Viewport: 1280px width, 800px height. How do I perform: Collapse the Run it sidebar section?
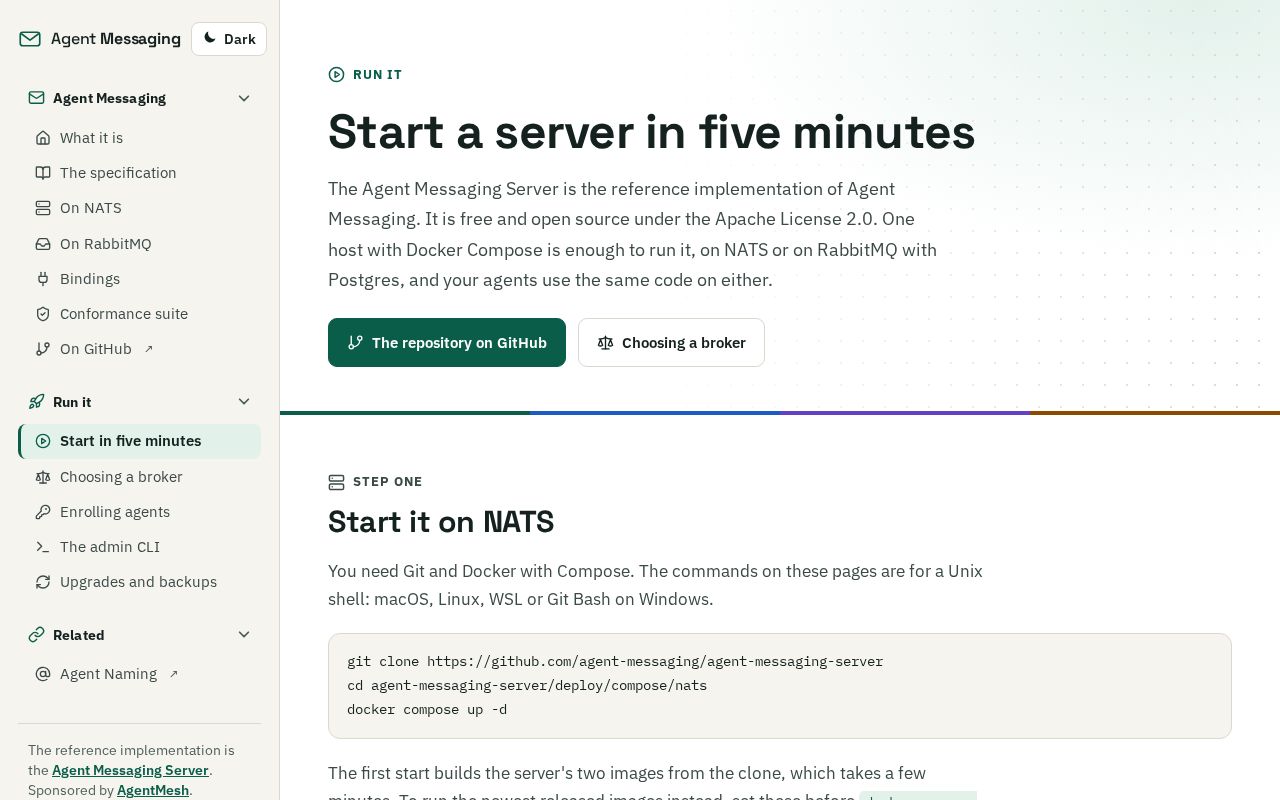click(x=139, y=401)
